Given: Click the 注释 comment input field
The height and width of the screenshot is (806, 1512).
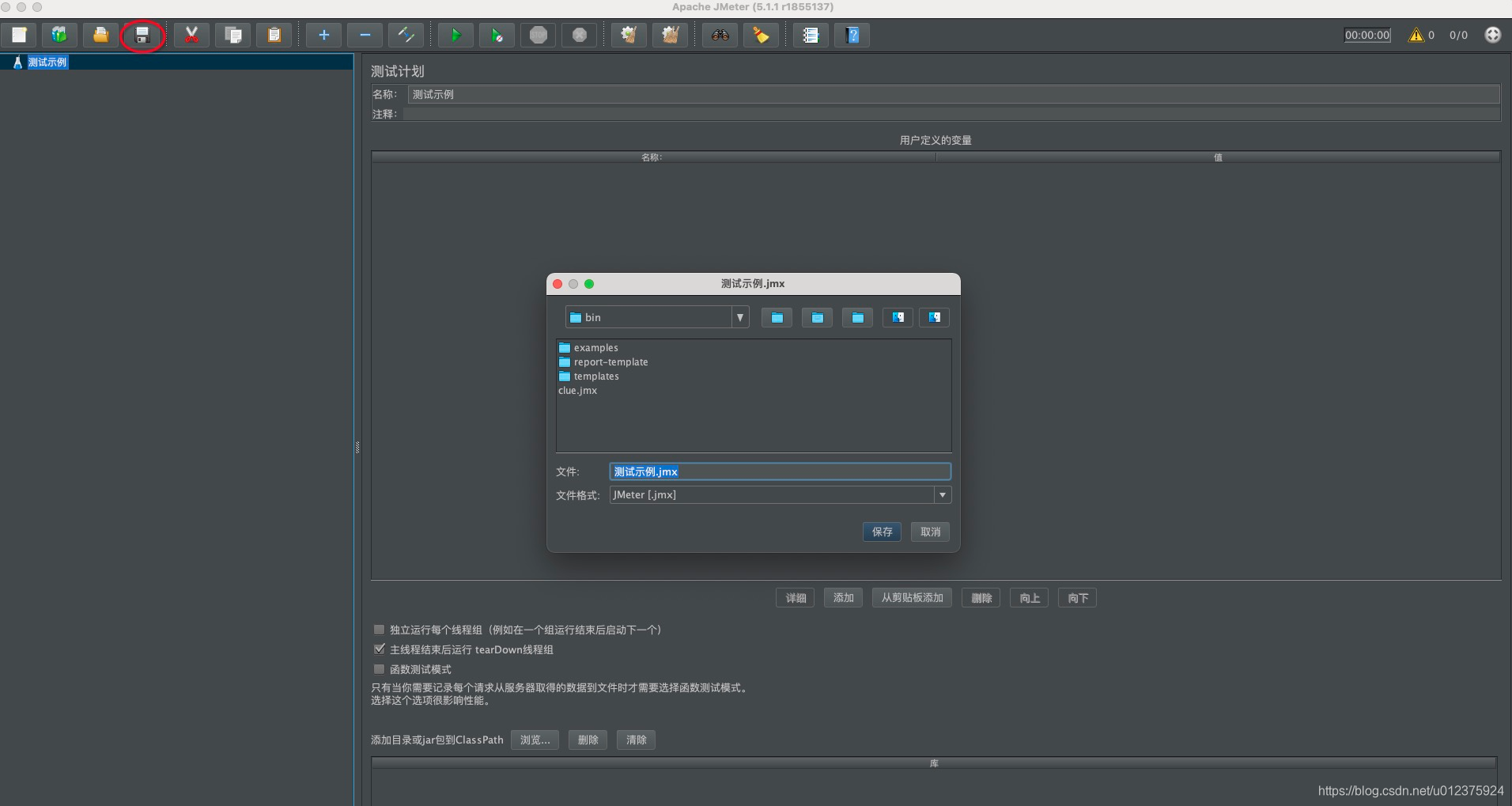Looking at the screenshot, I should (951, 114).
